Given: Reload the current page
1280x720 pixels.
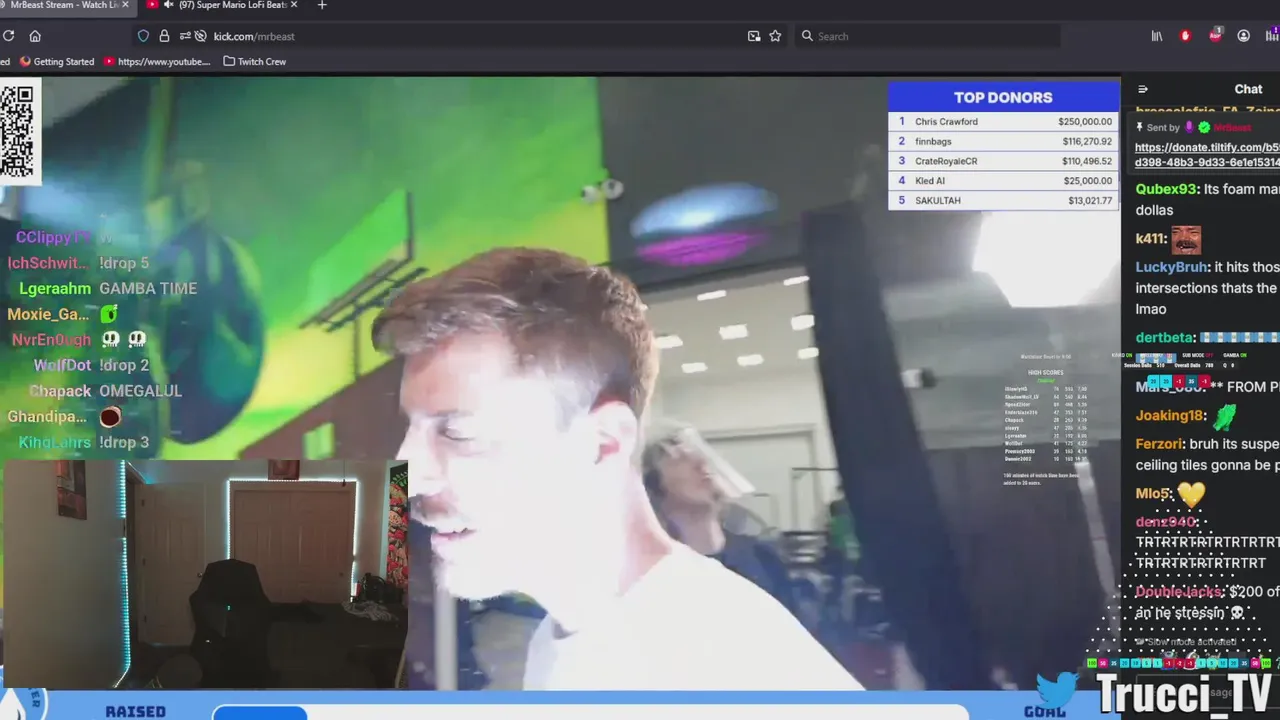Looking at the screenshot, I should tap(8, 36).
